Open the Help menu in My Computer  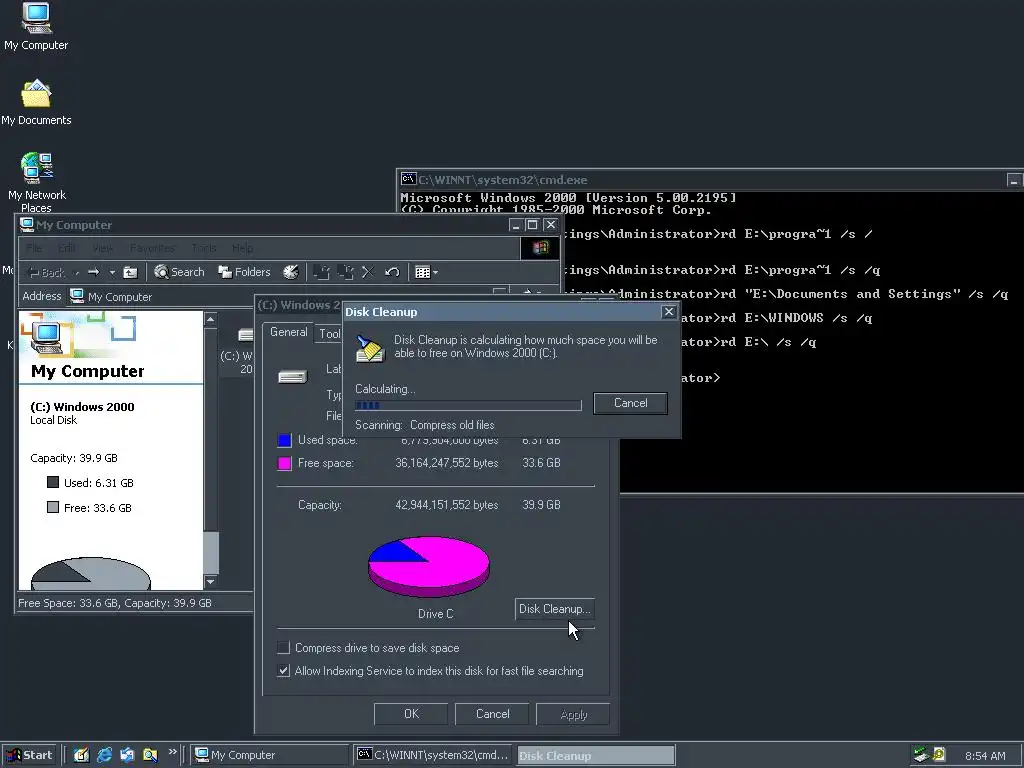242,248
